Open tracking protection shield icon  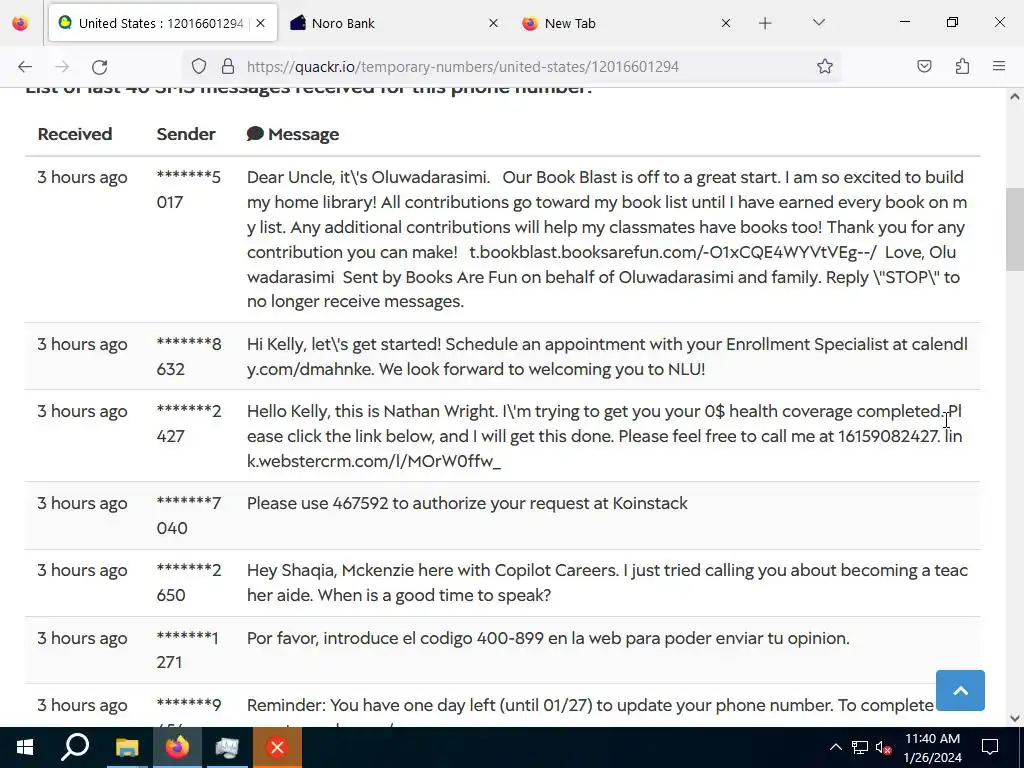pyautogui.click(x=199, y=67)
